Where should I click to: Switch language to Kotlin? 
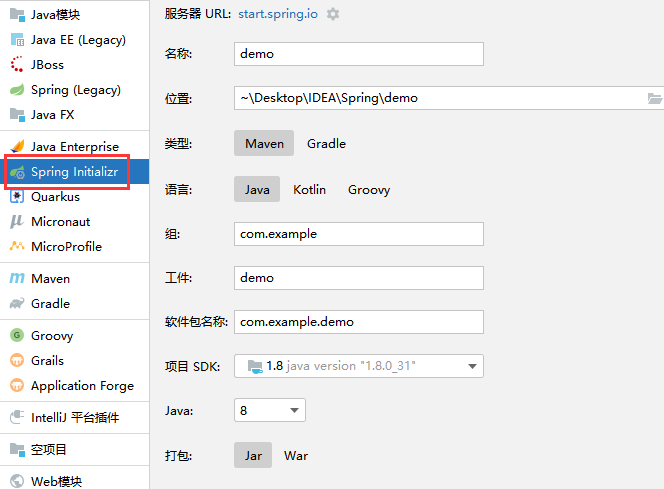pos(309,190)
